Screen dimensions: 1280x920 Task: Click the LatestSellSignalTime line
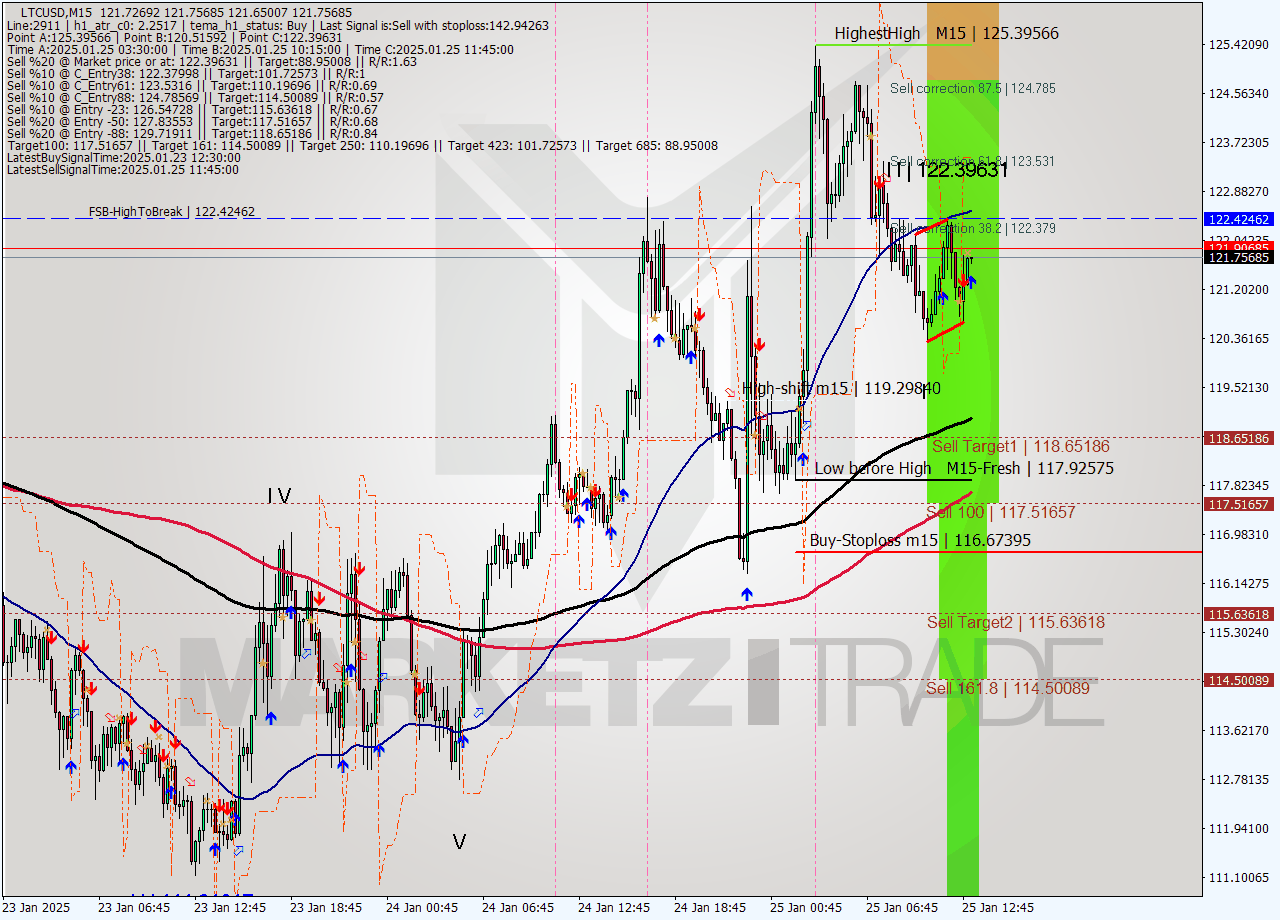point(123,169)
